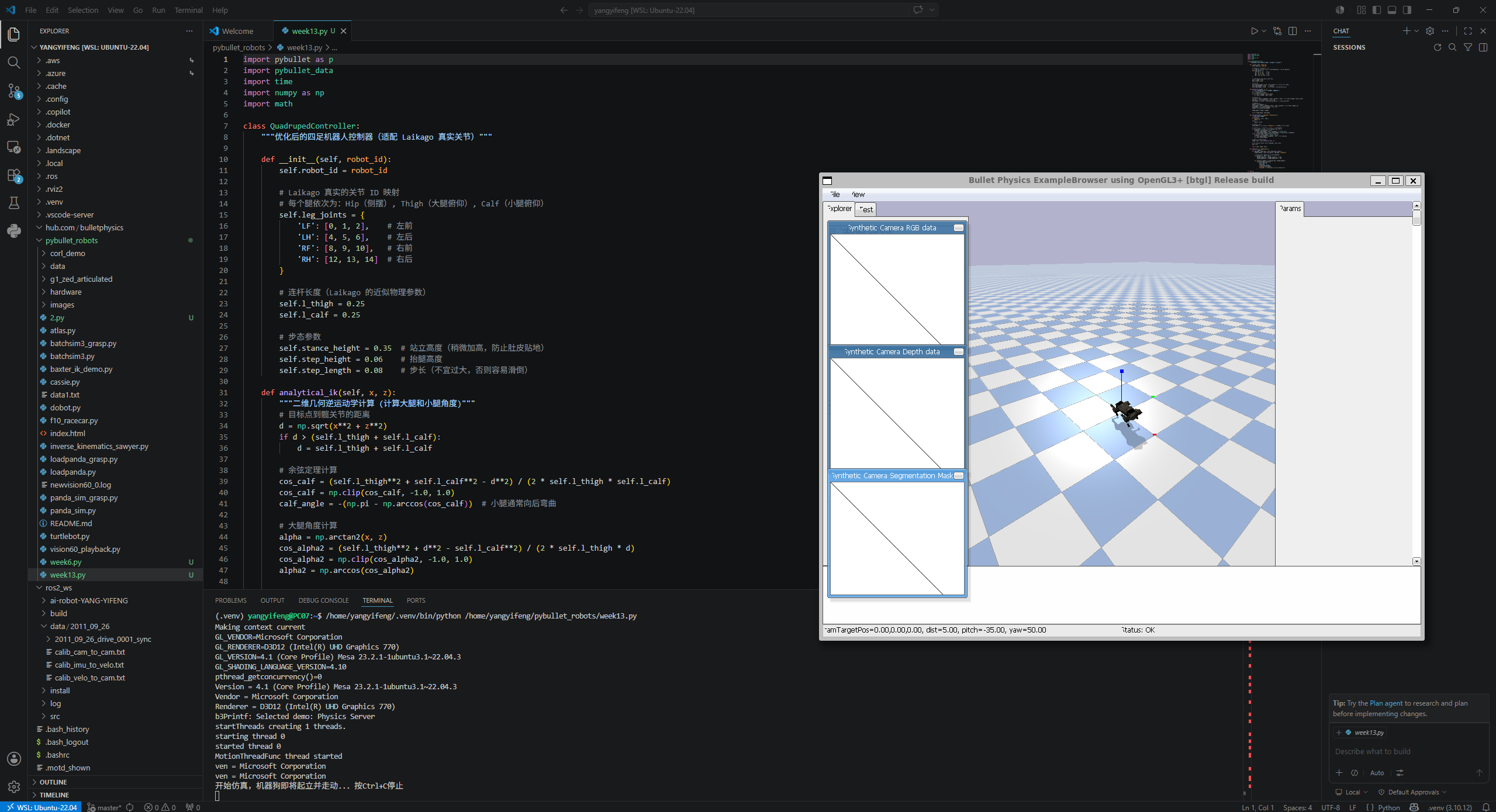Select the Auto model picker
This screenshot has width=1496, height=812.
tap(1377, 773)
